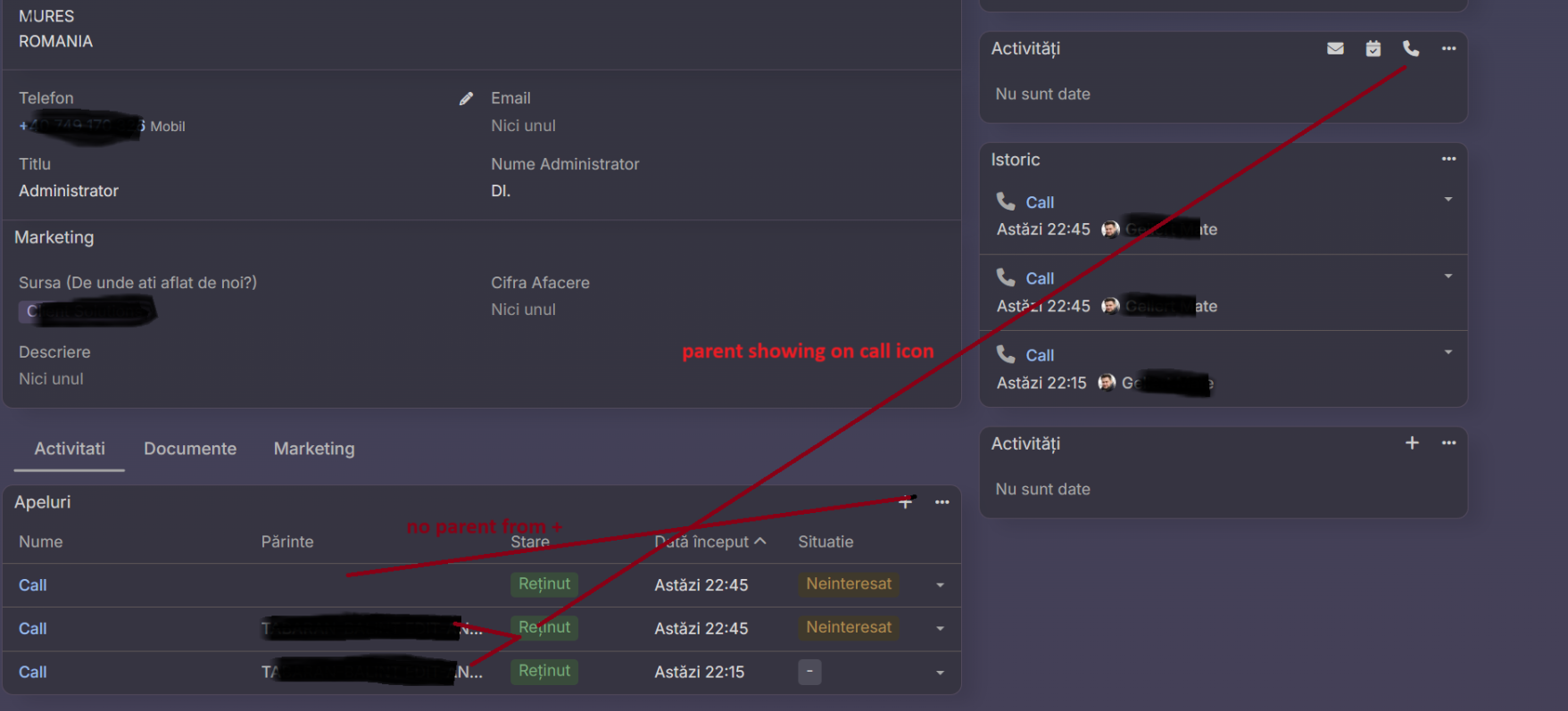Open the first Call link in Apeluri list
1568x711 pixels.
[x=33, y=585]
